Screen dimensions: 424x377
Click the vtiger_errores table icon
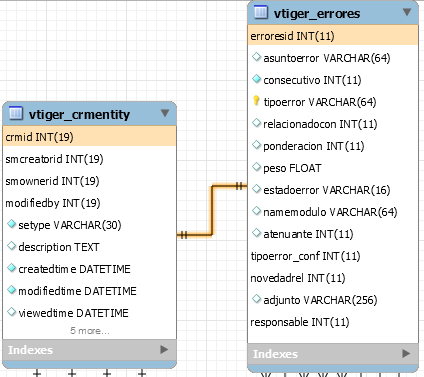pyautogui.click(x=261, y=12)
